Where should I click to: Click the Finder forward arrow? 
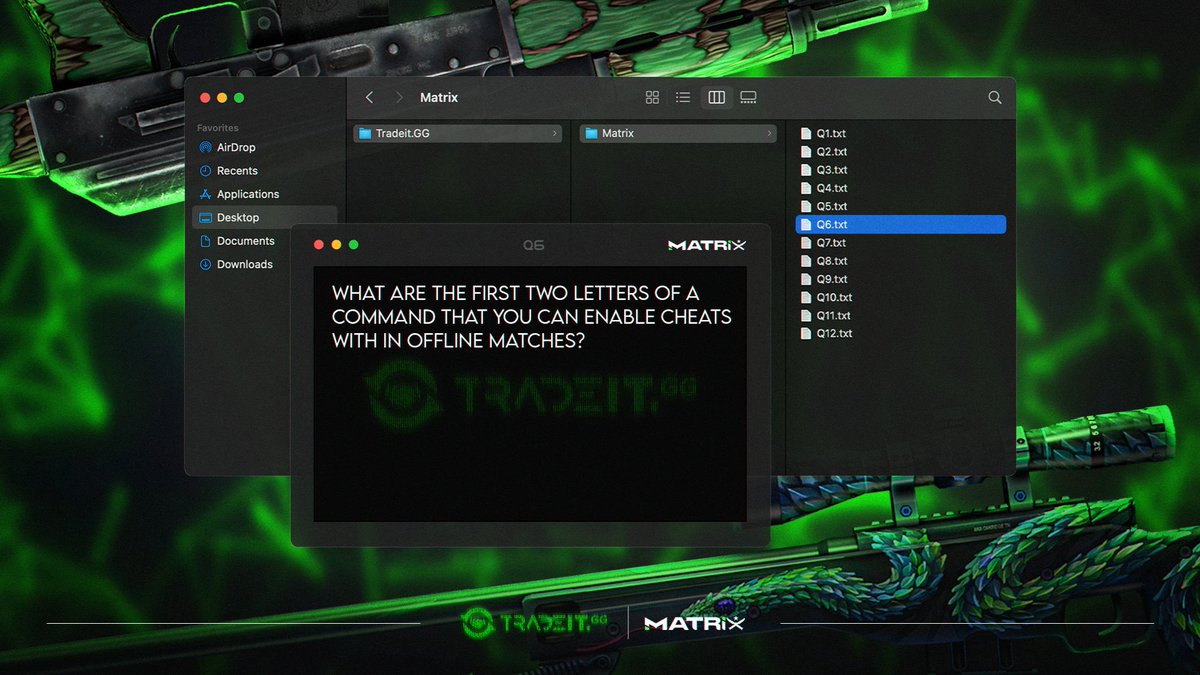[400, 98]
